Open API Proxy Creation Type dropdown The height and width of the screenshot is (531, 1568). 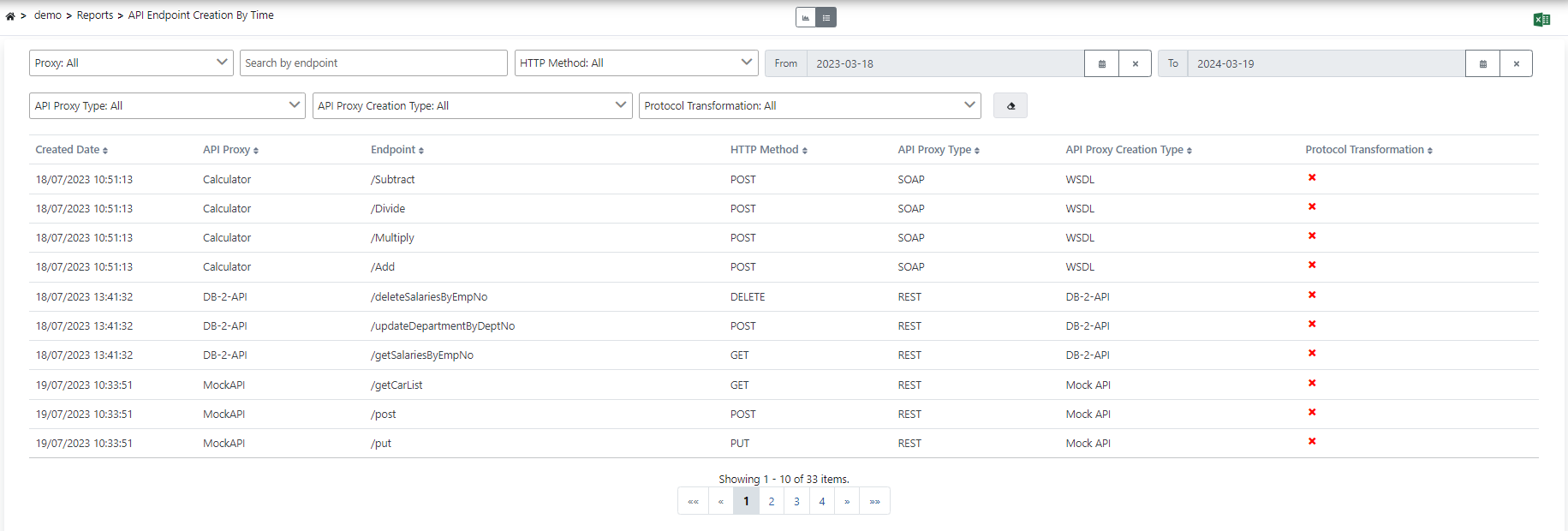coord(472,106)
